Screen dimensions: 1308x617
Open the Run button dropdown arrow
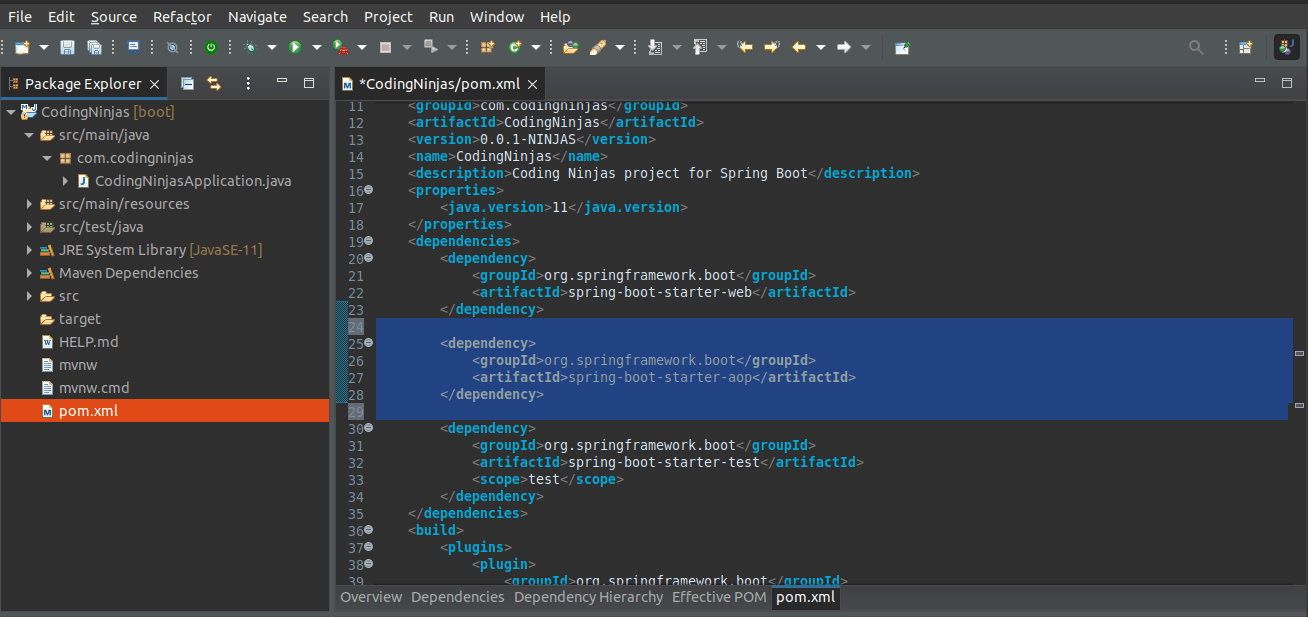point(316,47)
